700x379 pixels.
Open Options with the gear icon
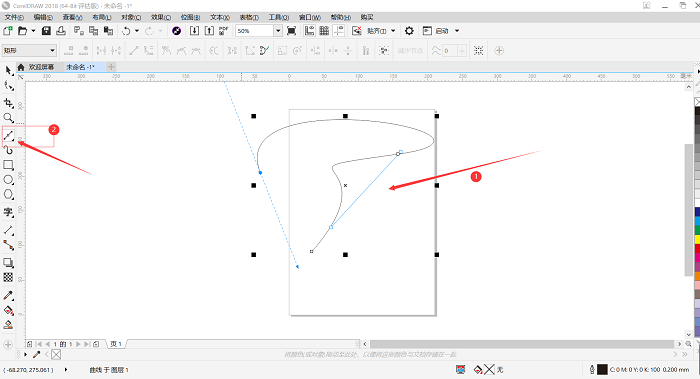pyautogui.click(x=409, y=31)
